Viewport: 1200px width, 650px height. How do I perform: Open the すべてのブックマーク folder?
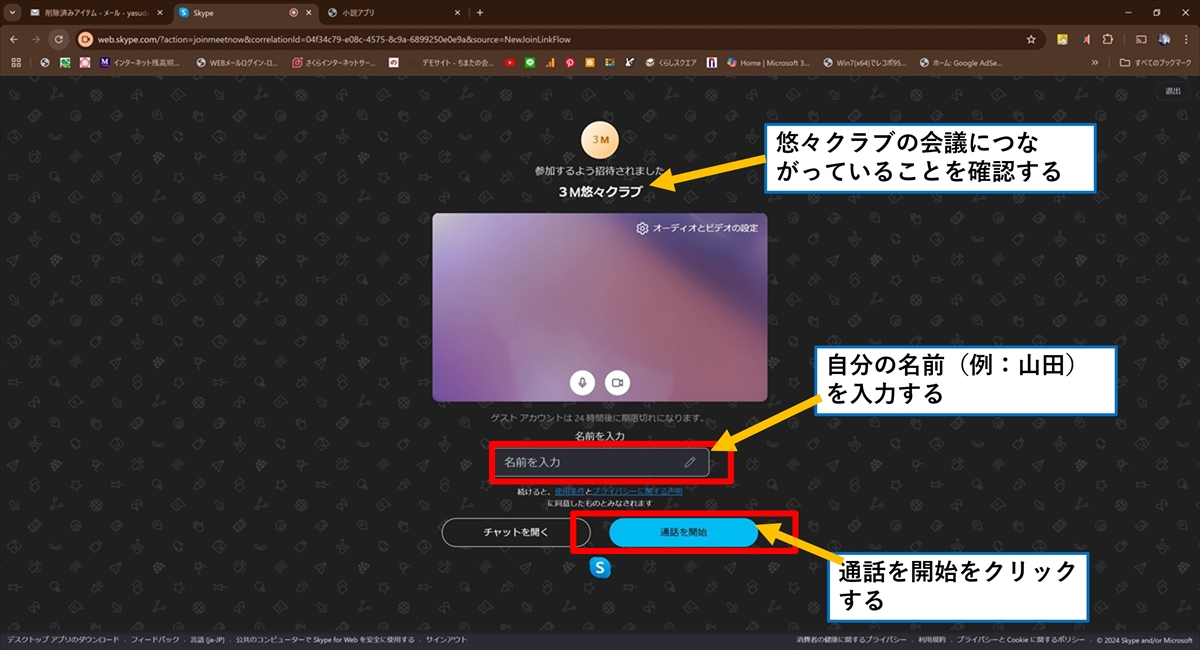coord(1155,62)
